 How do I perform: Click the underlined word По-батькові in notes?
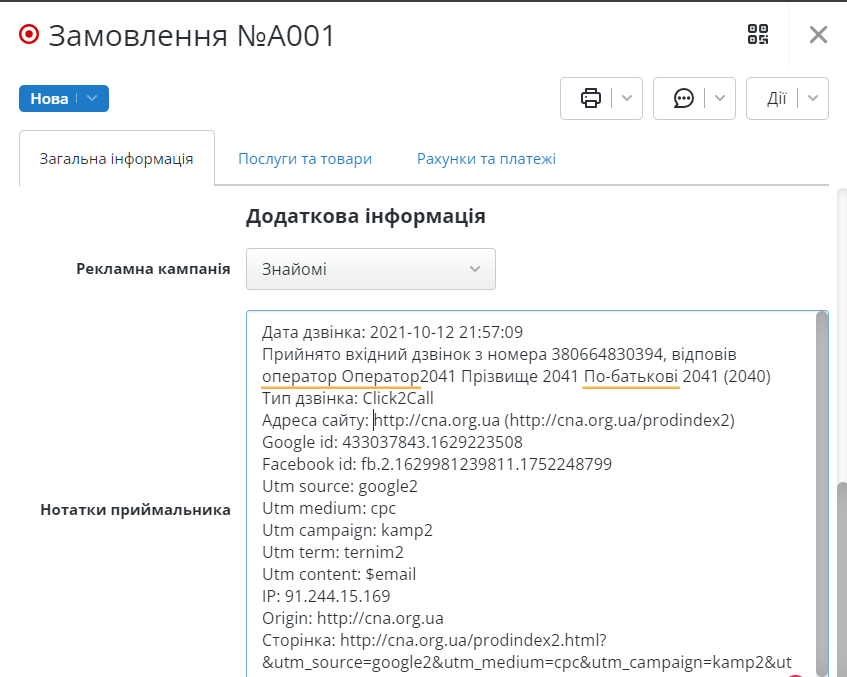tap(631, 376)
